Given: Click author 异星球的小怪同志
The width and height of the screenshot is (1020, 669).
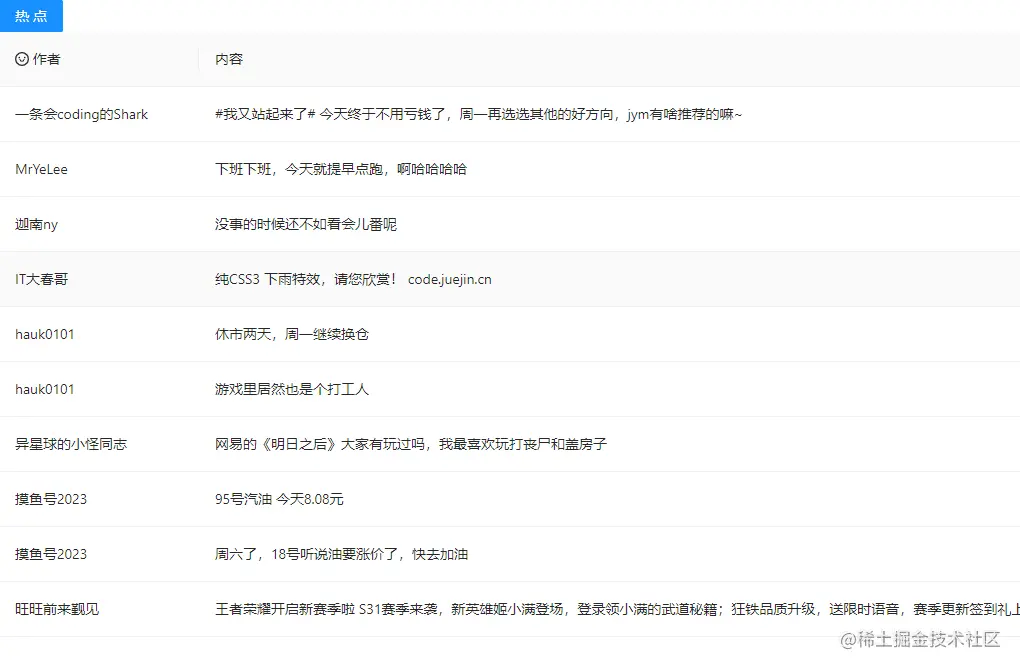Looking at the screenshot, I should (71, 444).
